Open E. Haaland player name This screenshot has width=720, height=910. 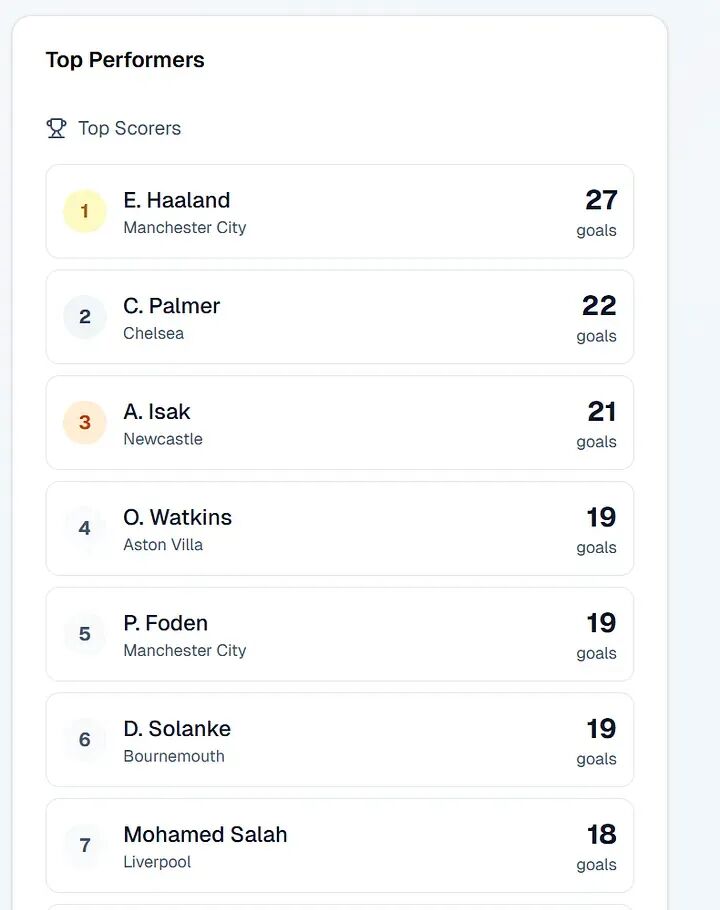tap(177, 200)
